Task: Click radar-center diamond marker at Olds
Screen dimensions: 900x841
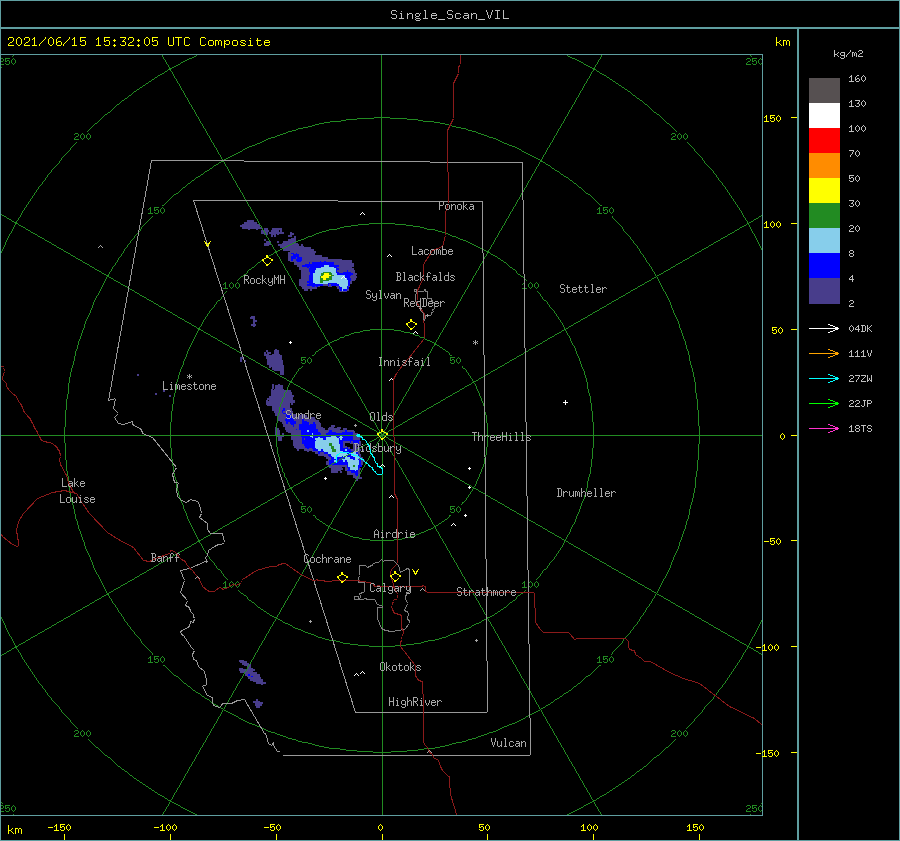Action: click(382, 435)
